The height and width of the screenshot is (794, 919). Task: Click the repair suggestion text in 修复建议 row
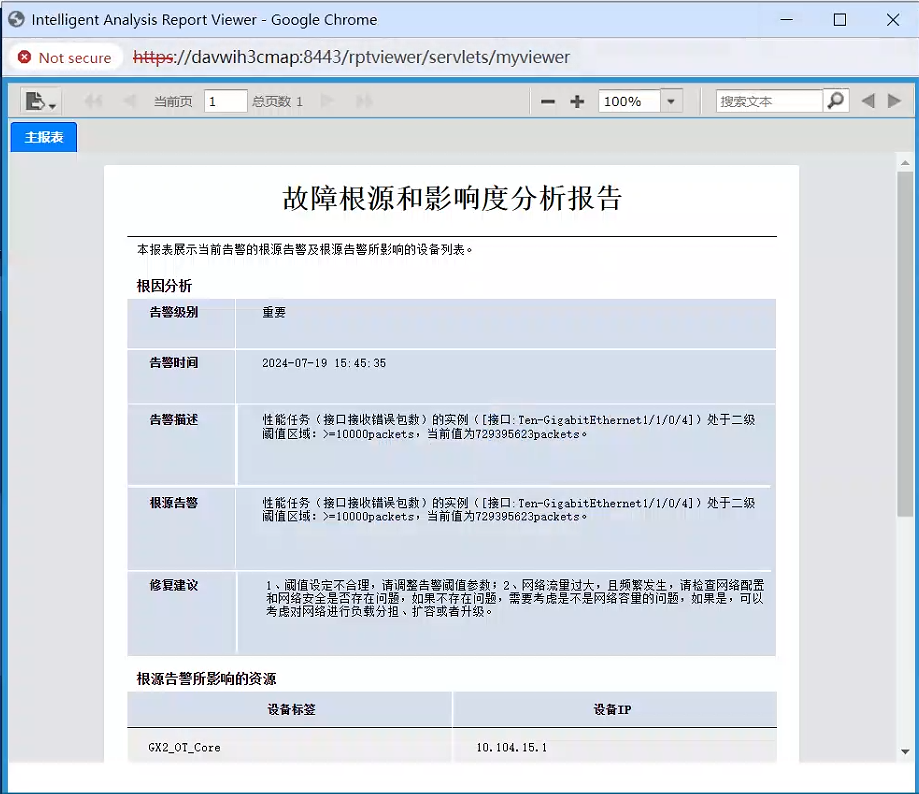tap(515, 598)
